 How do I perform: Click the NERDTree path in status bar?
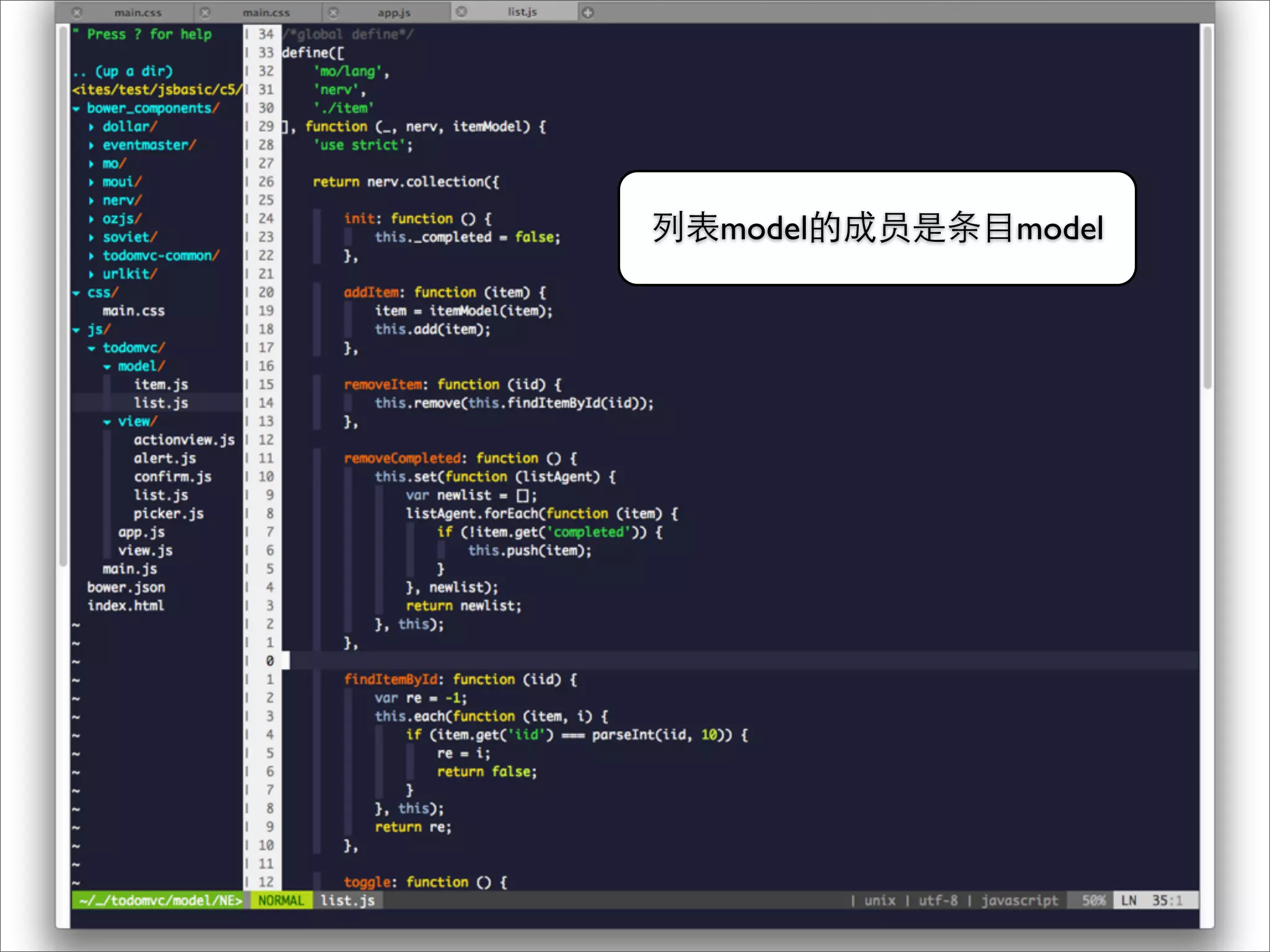pyautogui.click(x=160, y=901)
